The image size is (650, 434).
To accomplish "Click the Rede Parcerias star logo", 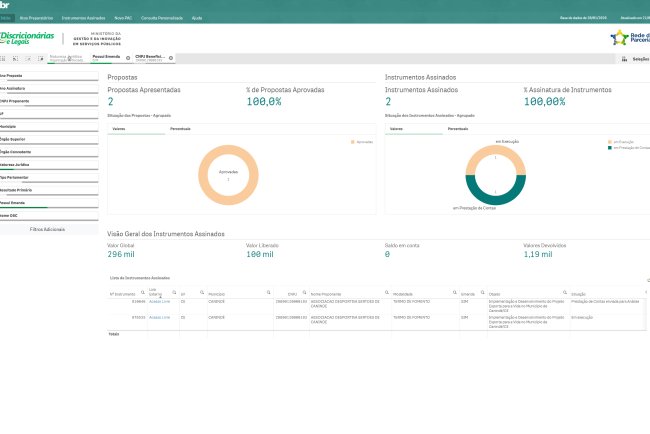I will [x=619, y=38].
